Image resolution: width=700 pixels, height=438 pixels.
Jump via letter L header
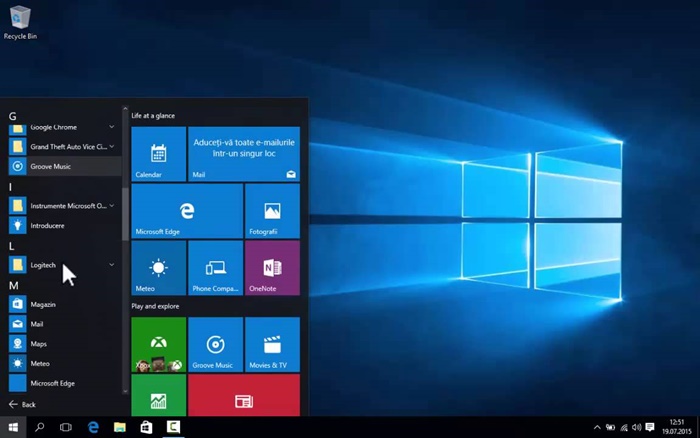[12, 246]
